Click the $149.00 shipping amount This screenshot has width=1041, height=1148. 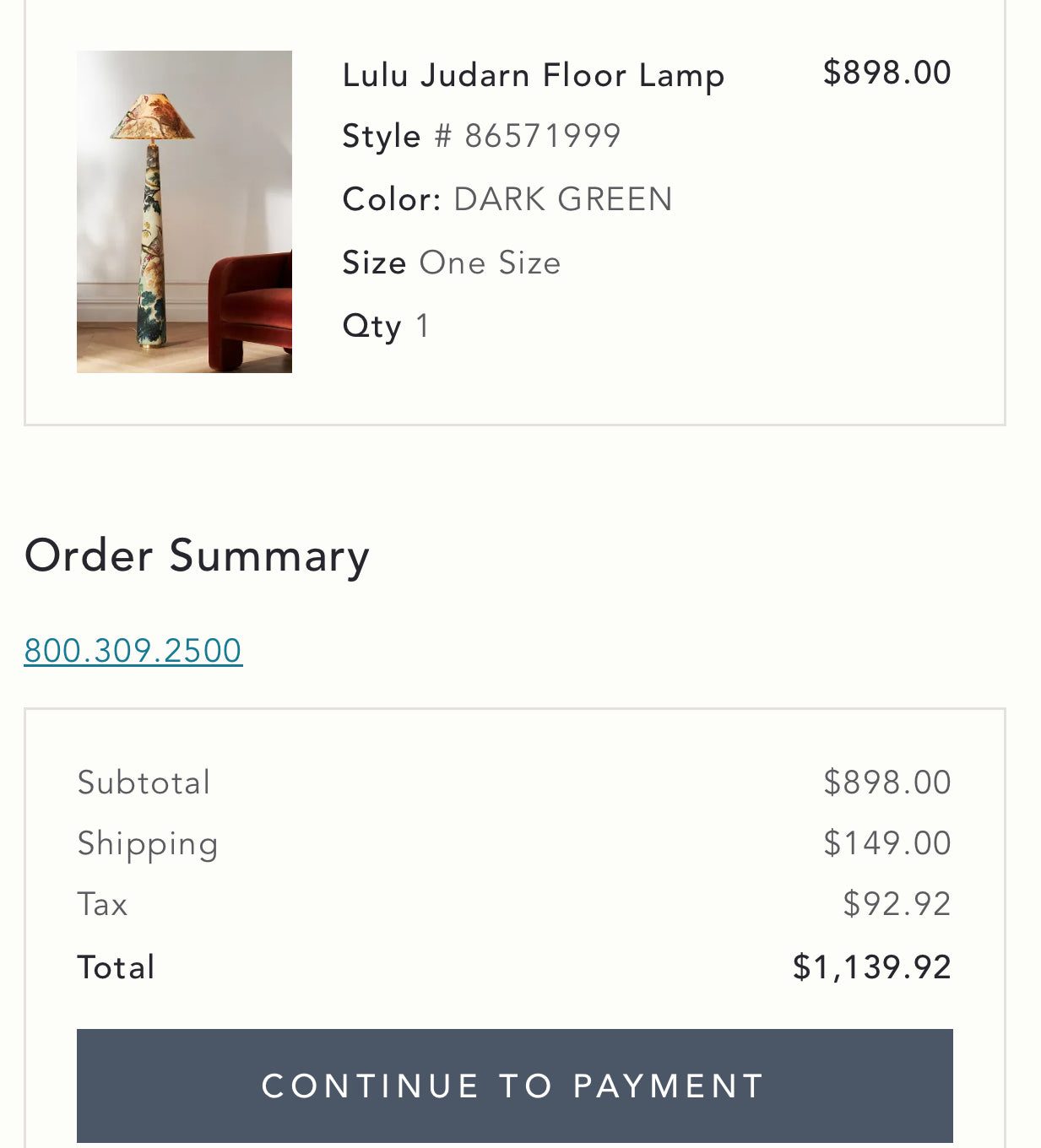pyautogui.click(x=886, y=843)
